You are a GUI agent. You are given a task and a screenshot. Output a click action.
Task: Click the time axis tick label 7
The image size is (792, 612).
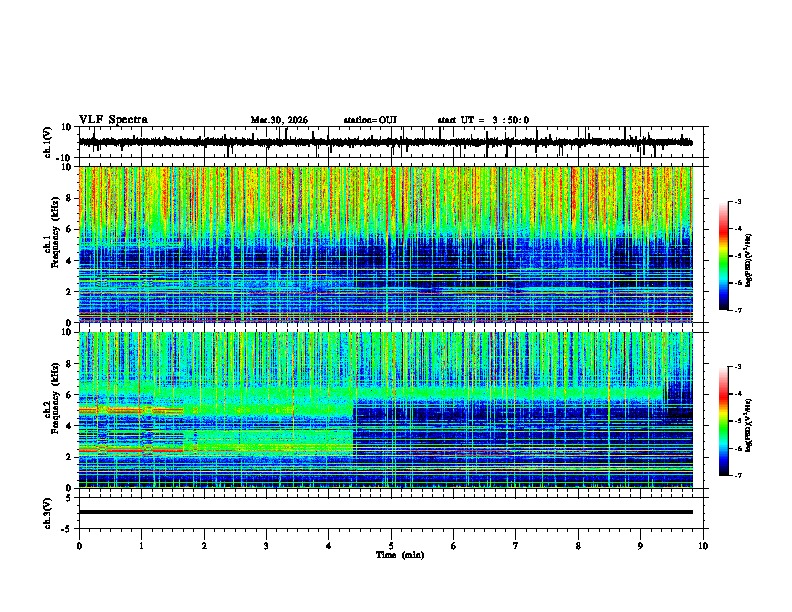(x=516, y=546)
